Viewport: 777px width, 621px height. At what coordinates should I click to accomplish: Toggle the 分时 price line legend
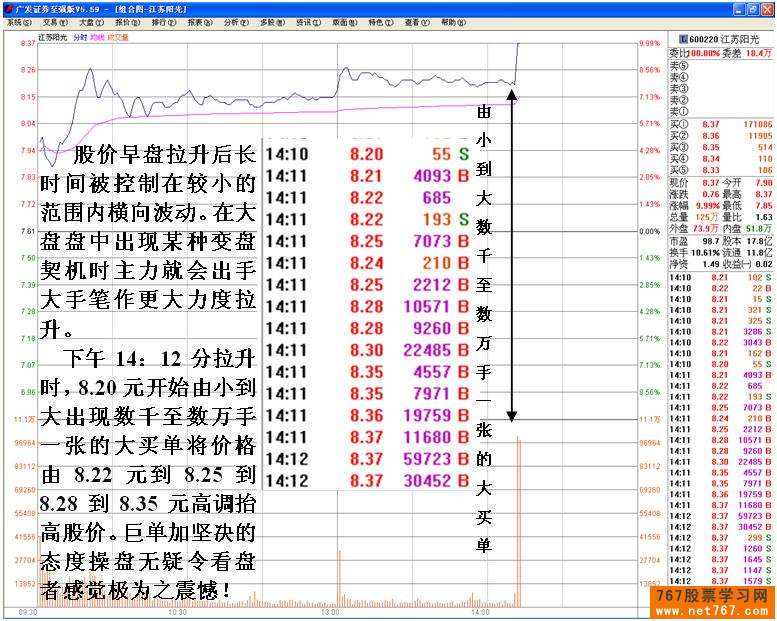point(80,37)
